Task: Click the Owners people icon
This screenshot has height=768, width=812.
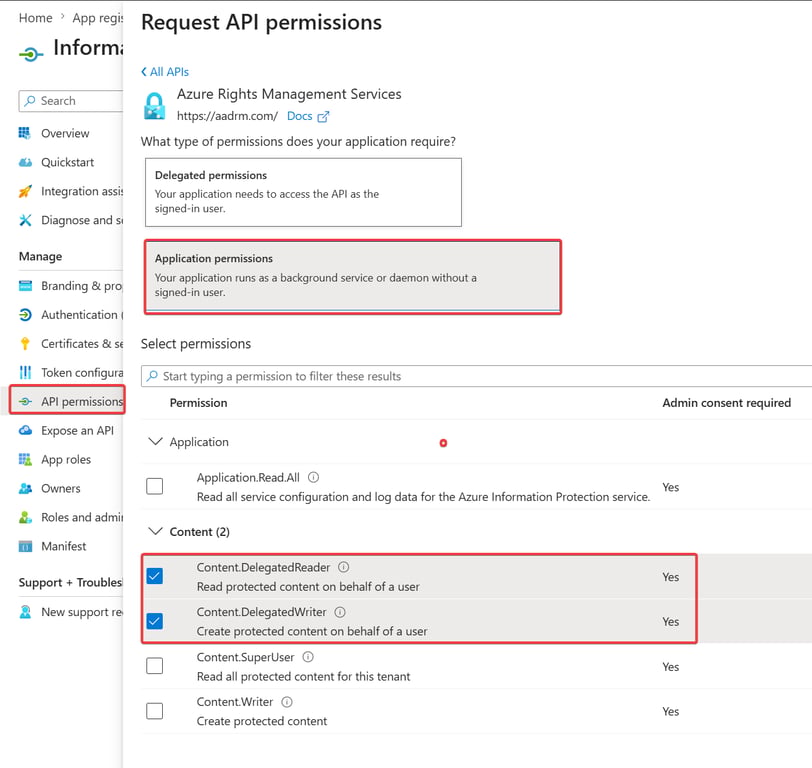Action: tap(25, 488)
